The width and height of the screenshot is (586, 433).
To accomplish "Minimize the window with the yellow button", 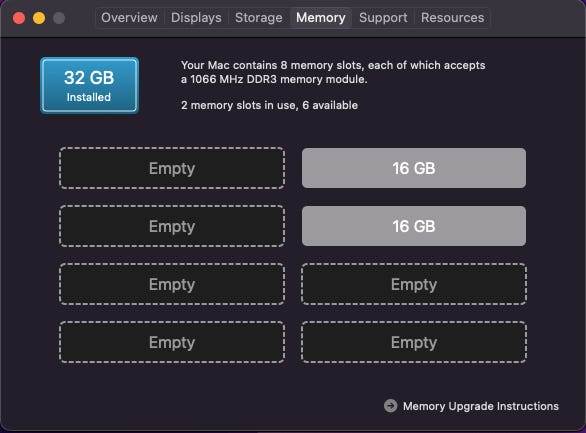I will click(x=39, y=18).
